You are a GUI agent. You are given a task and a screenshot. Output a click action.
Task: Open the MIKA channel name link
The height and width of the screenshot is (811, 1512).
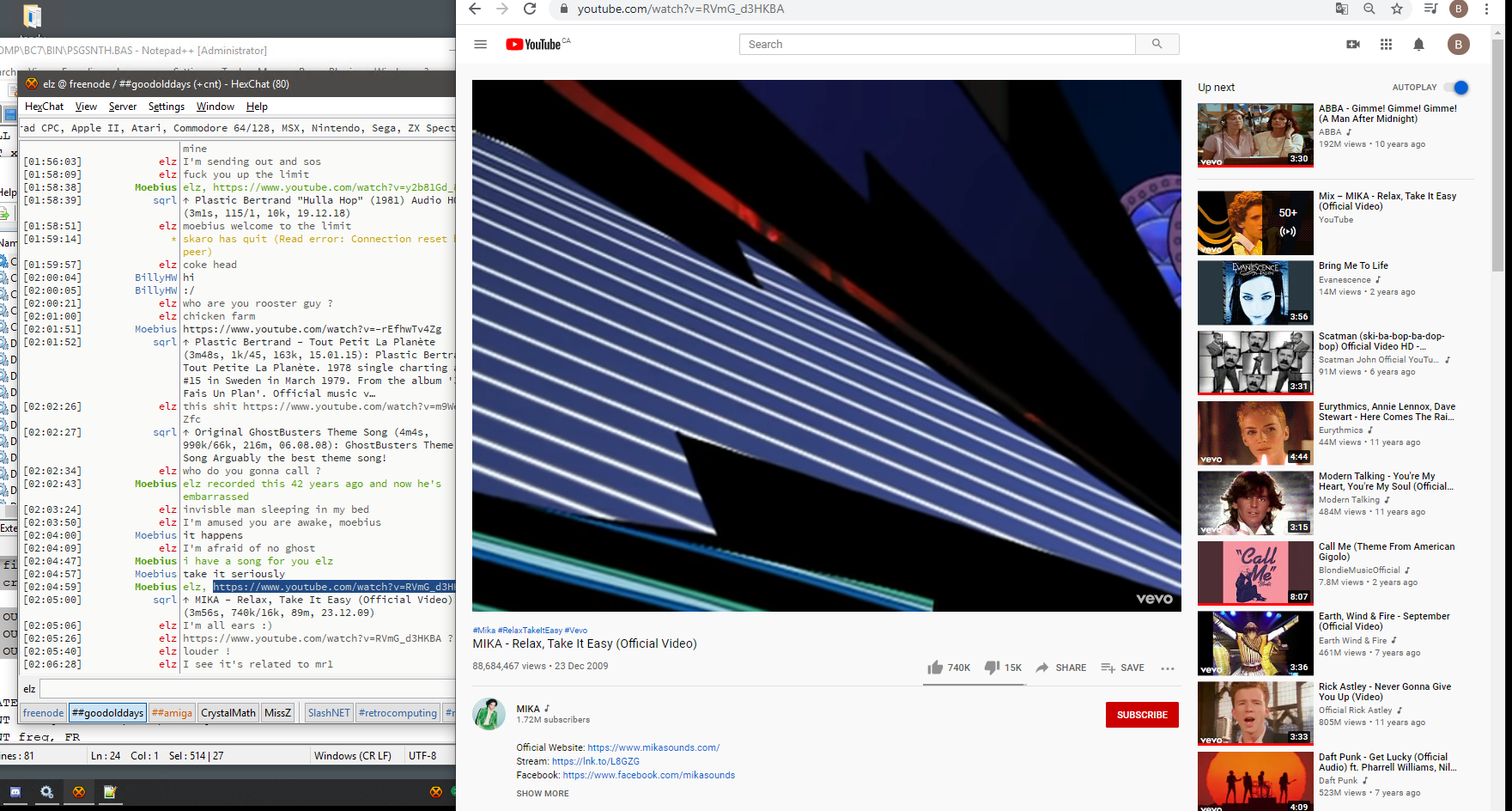528,709
